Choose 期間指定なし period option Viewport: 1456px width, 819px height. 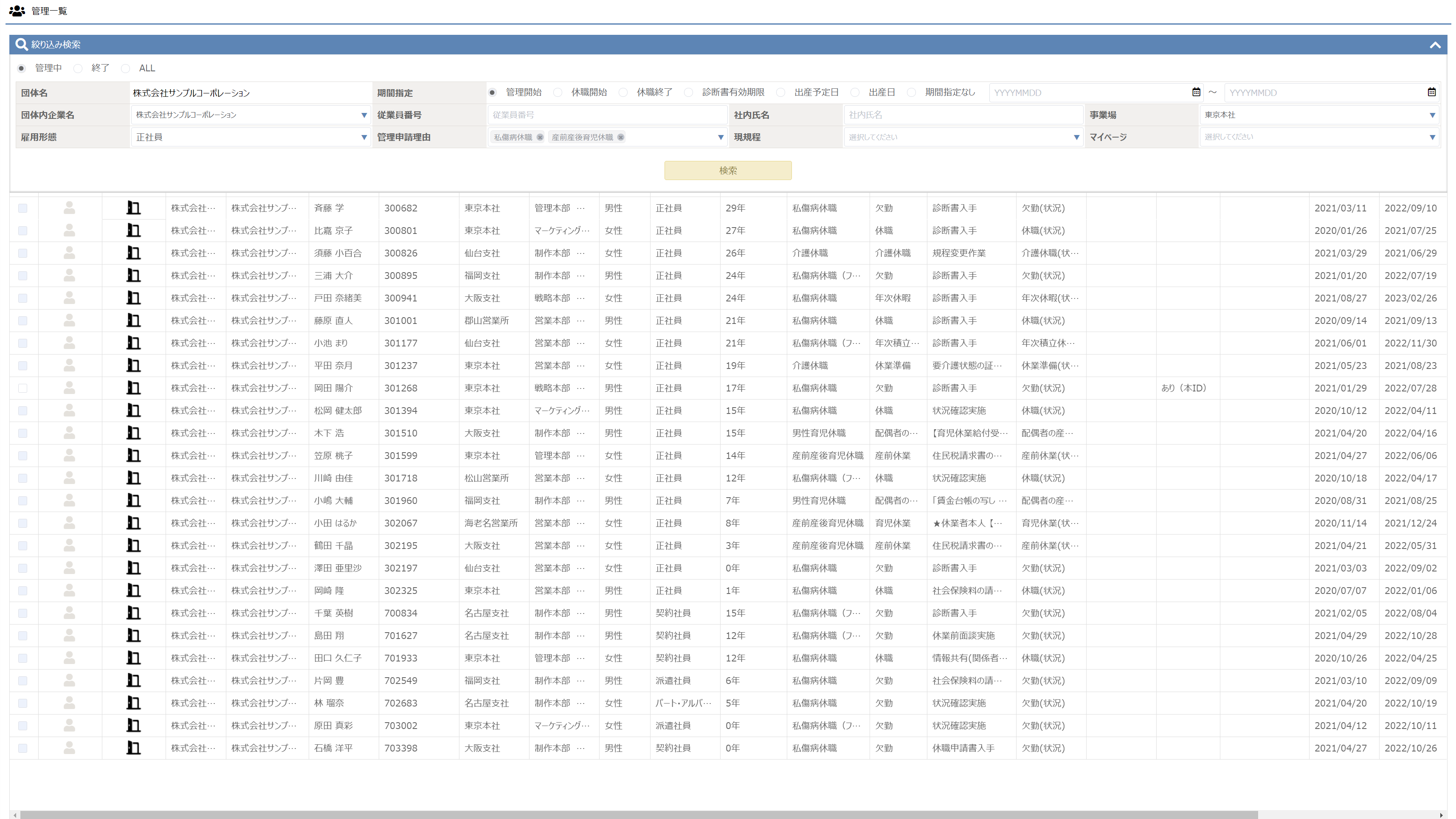(911, 93)
